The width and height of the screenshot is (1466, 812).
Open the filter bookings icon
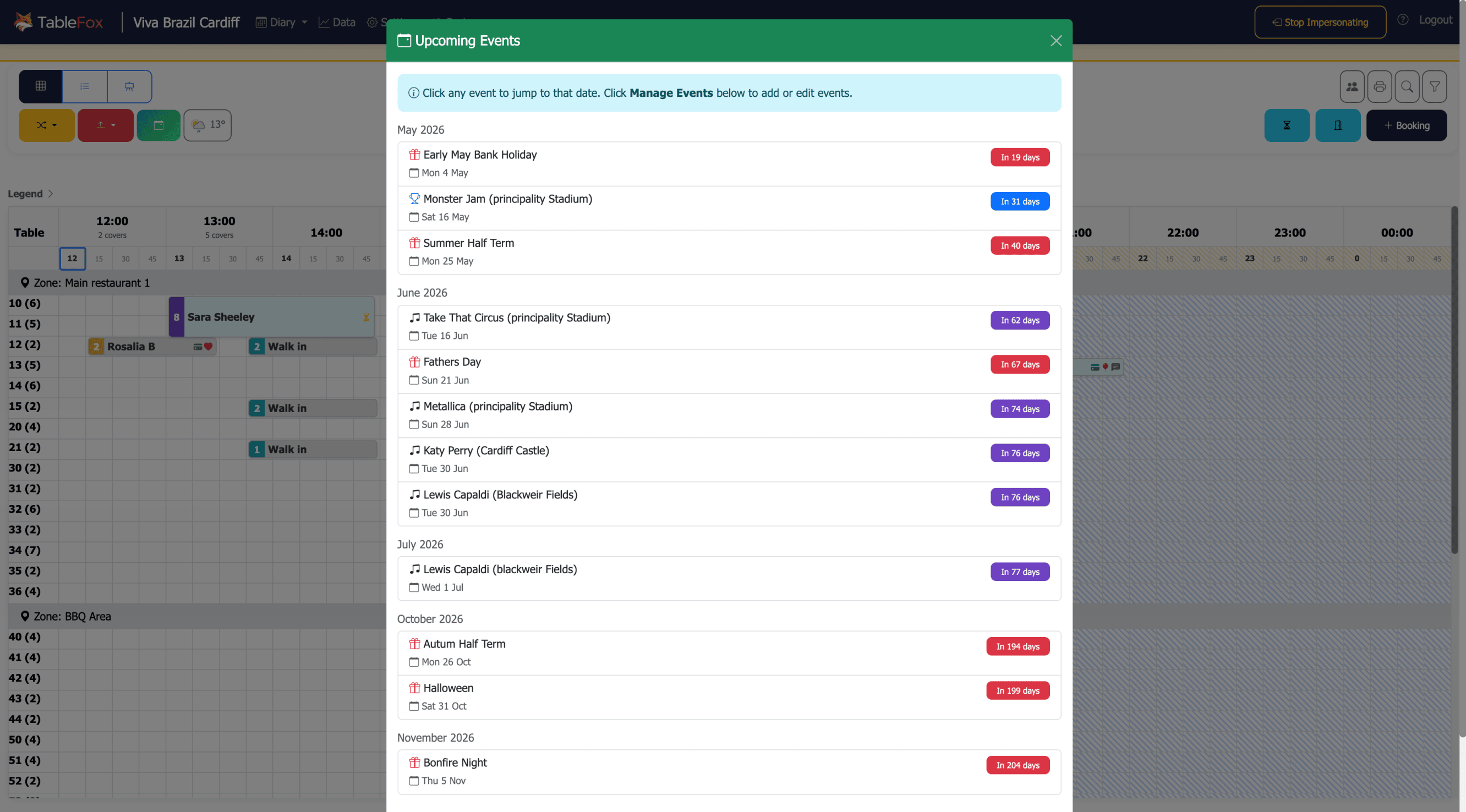1435,86
